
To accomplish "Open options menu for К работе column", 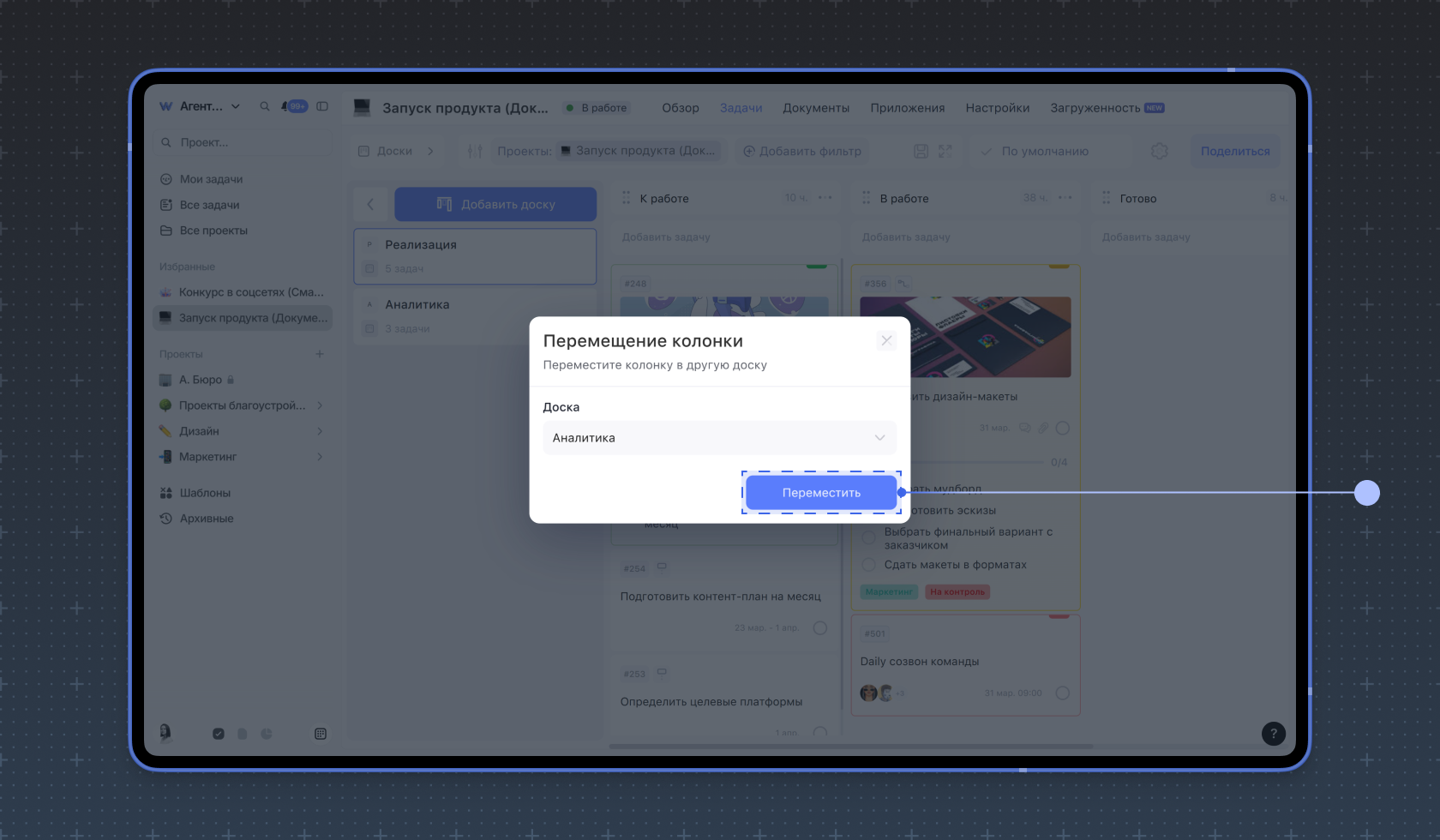I will coord(825,198).
